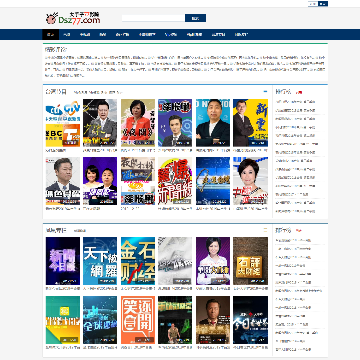The image size is (360, 360).
Task: Open the first link in top ranking sidebar
Action: pos(295,102)
